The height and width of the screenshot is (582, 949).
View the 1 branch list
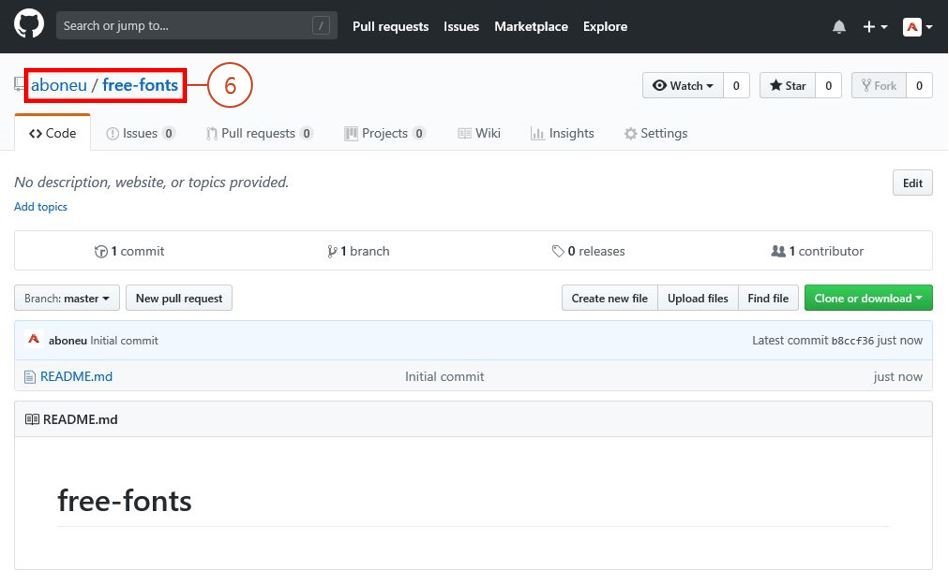coord(358,251)
